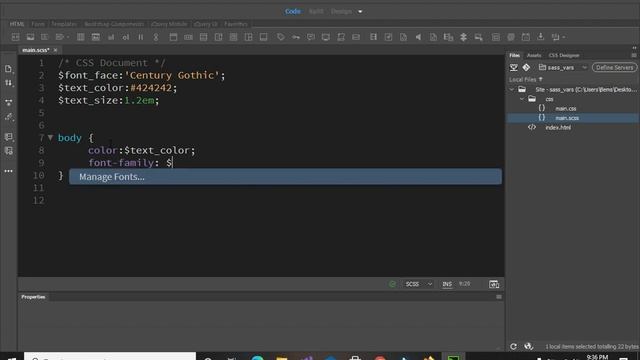Click the three-dots Customize Toolbar icon

click(x=8, y=171)
